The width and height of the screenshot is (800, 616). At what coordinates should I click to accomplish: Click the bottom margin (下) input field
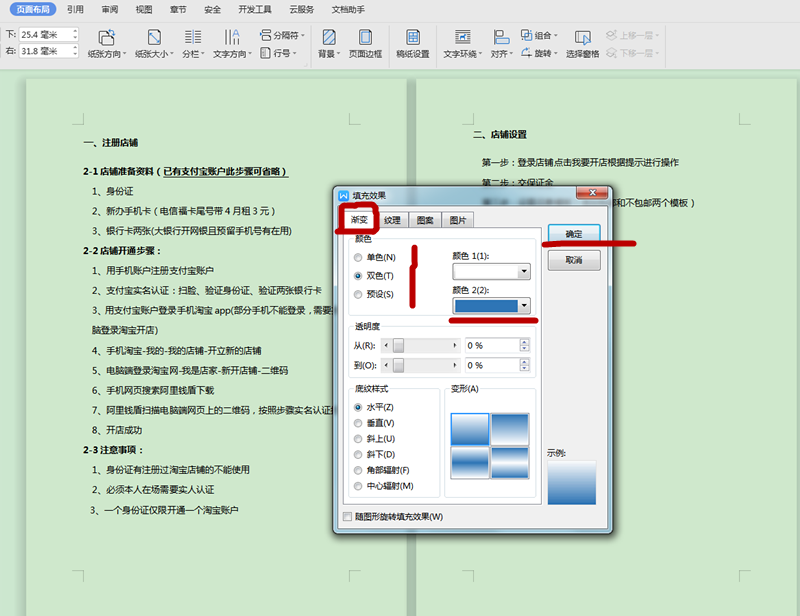(45, 35)
